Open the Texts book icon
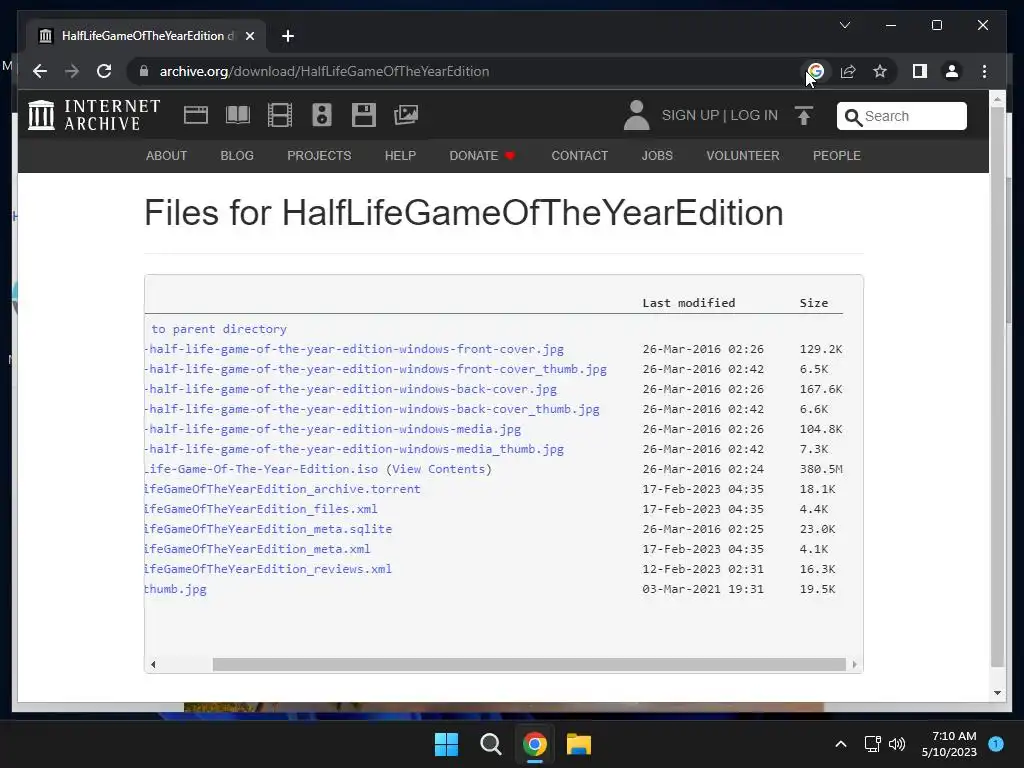Viewport: 1024px width, 768px height. 238,115
